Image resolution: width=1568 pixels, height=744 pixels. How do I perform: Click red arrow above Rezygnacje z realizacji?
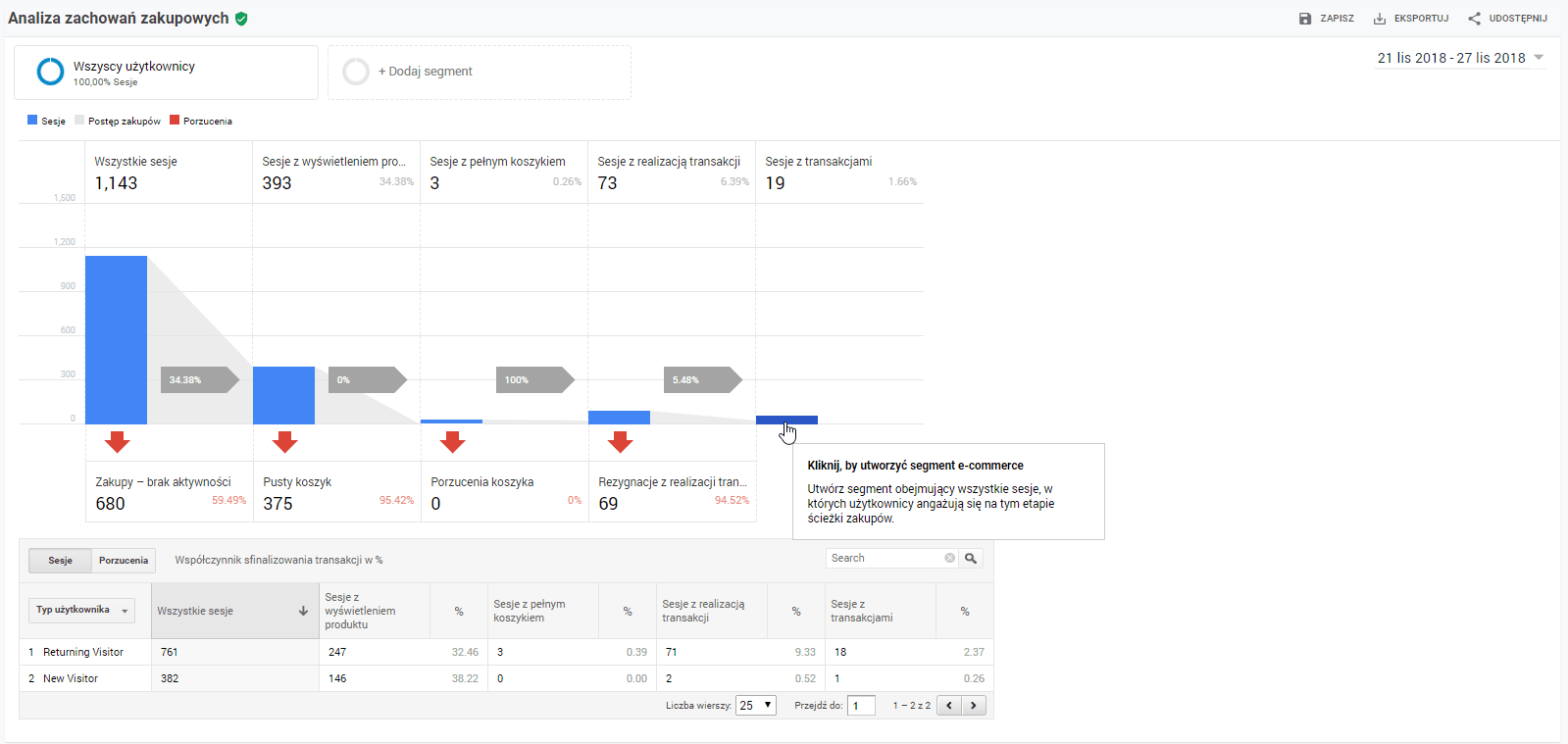620,442
